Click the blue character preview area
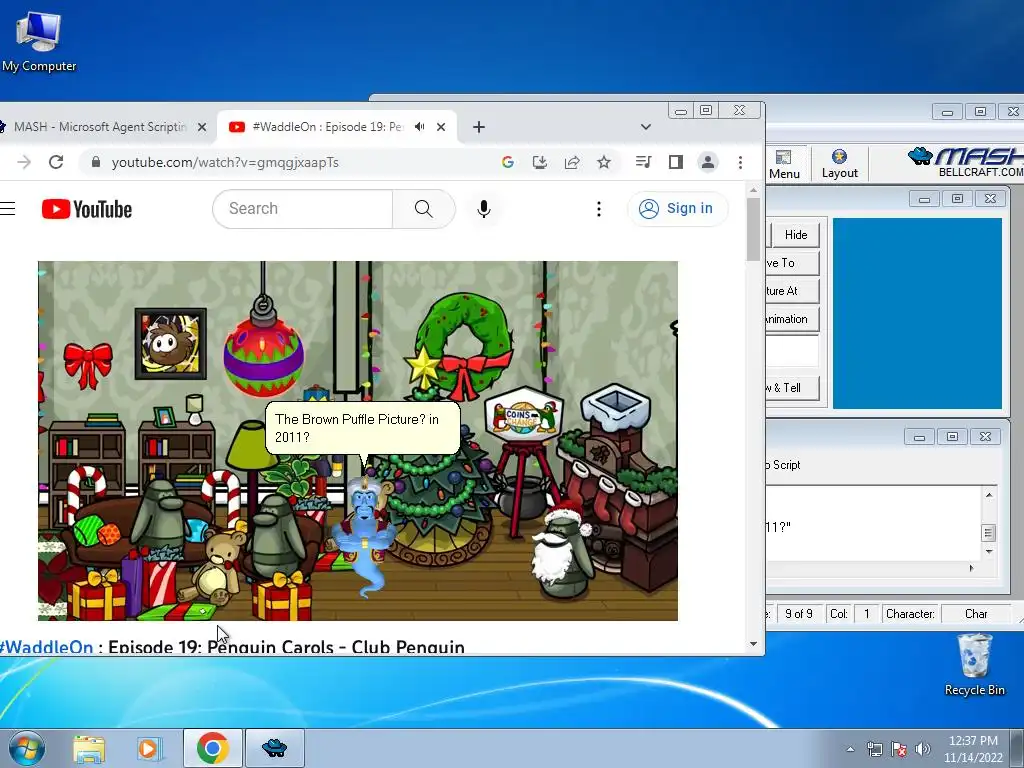The width and height of the screenshot is (1024, 768). tap(917, 313)
